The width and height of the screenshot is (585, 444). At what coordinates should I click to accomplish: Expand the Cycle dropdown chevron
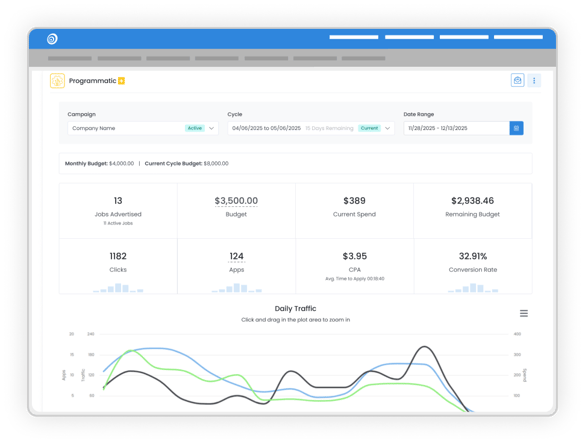(388, 128)
